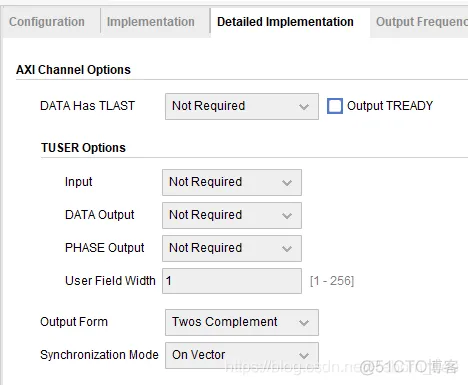
Task: Enable the Output TREADY checkbox
Action: 335,106
